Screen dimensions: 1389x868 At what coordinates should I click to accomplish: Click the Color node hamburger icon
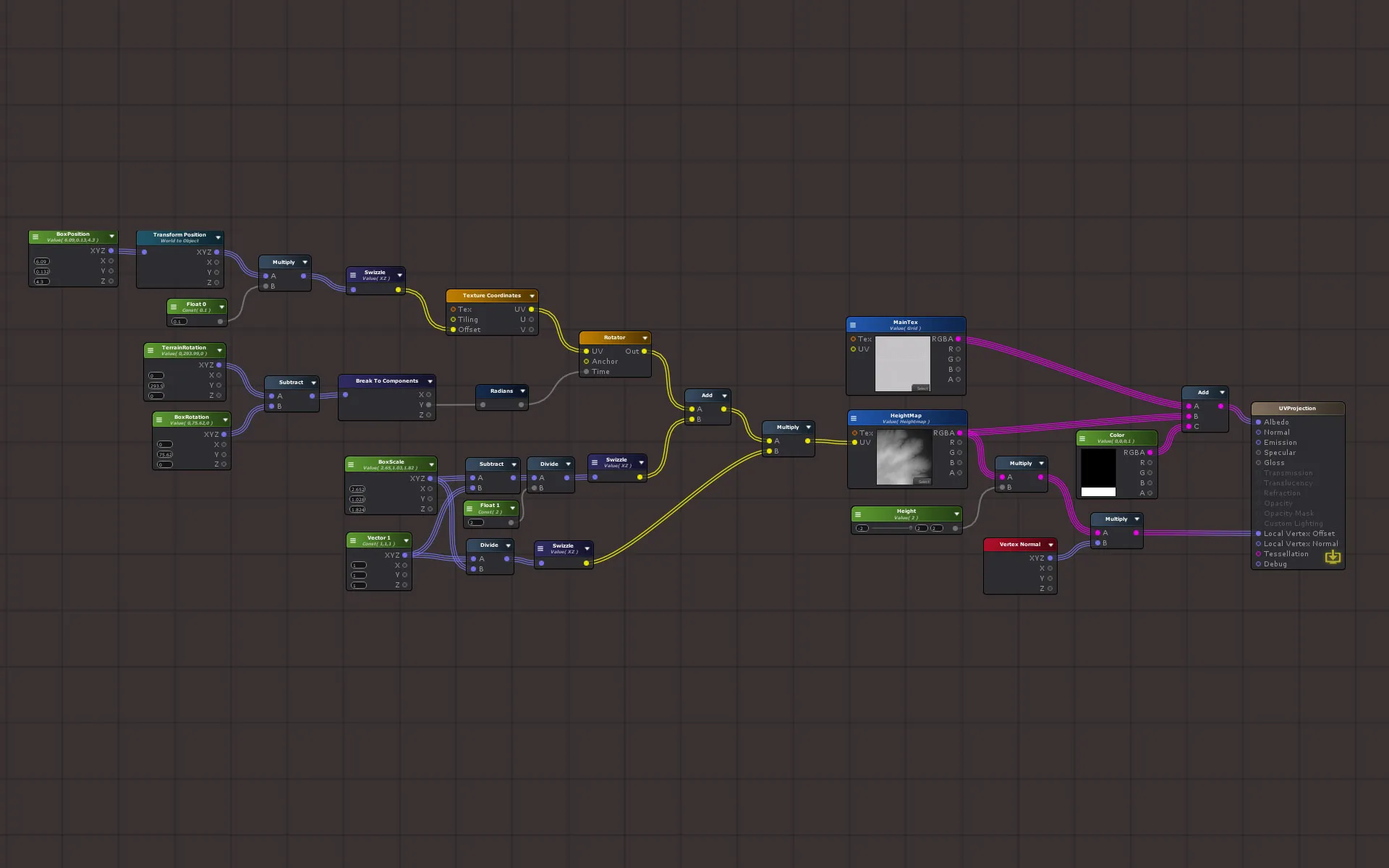(1083, 438)
